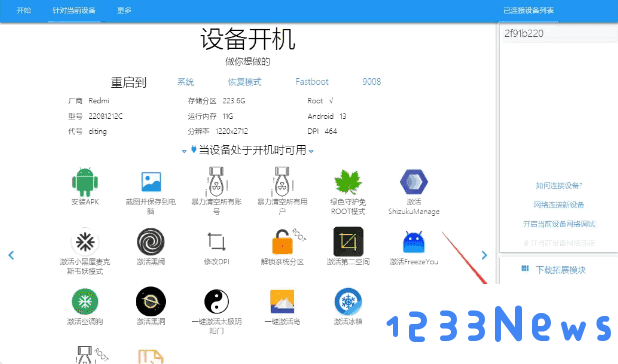The image size is (618, 364).
Task: Open the screenshot-and-save-to-computer tool
Action: 151,182
